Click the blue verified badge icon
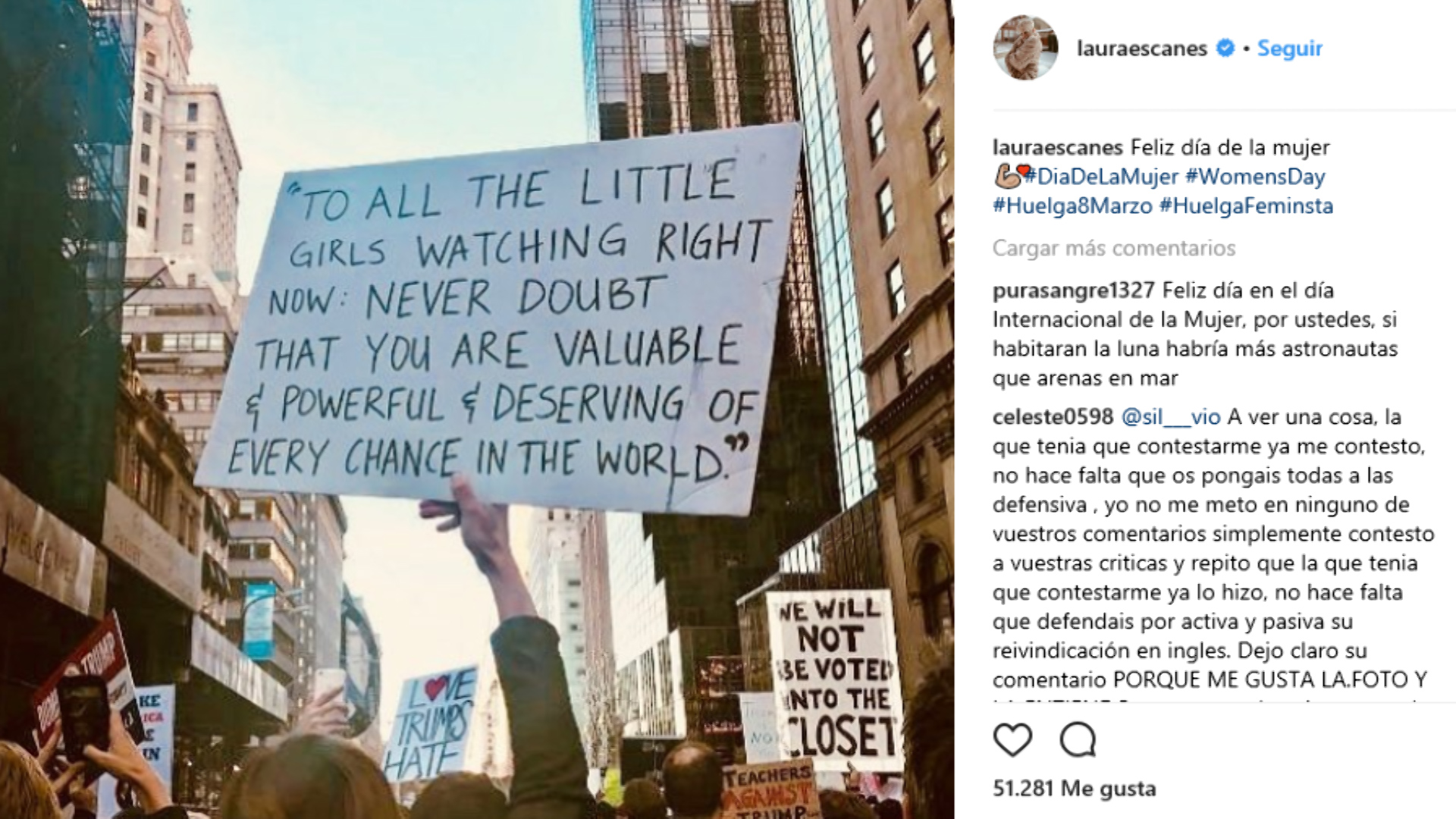 (1225, 48)
